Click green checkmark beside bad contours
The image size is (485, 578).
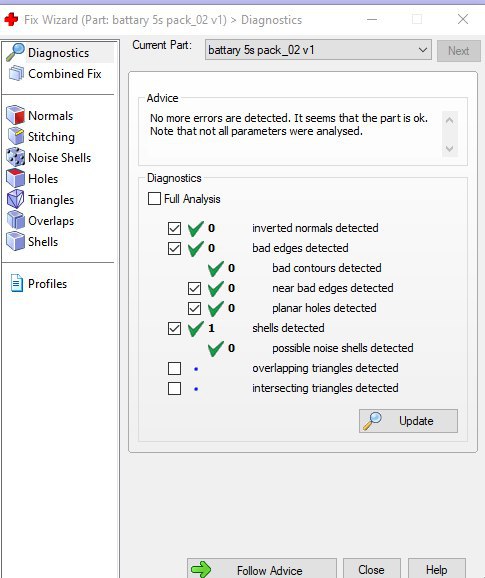tap(215, 268)
